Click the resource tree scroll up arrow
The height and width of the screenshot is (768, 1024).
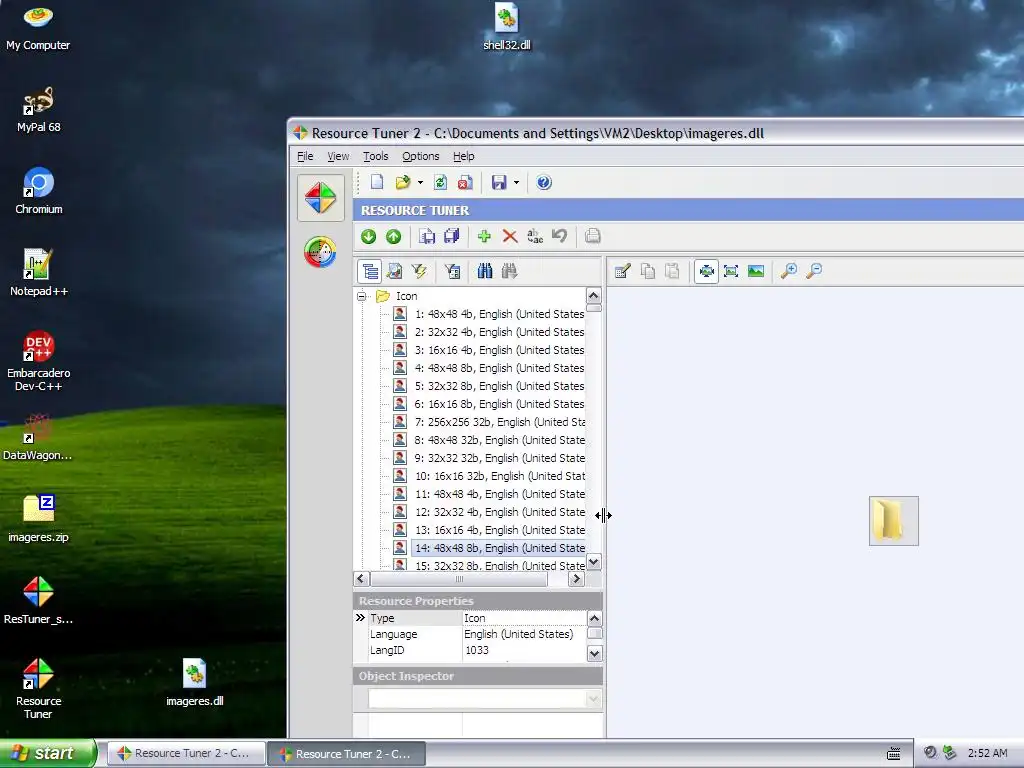[594, 295]
